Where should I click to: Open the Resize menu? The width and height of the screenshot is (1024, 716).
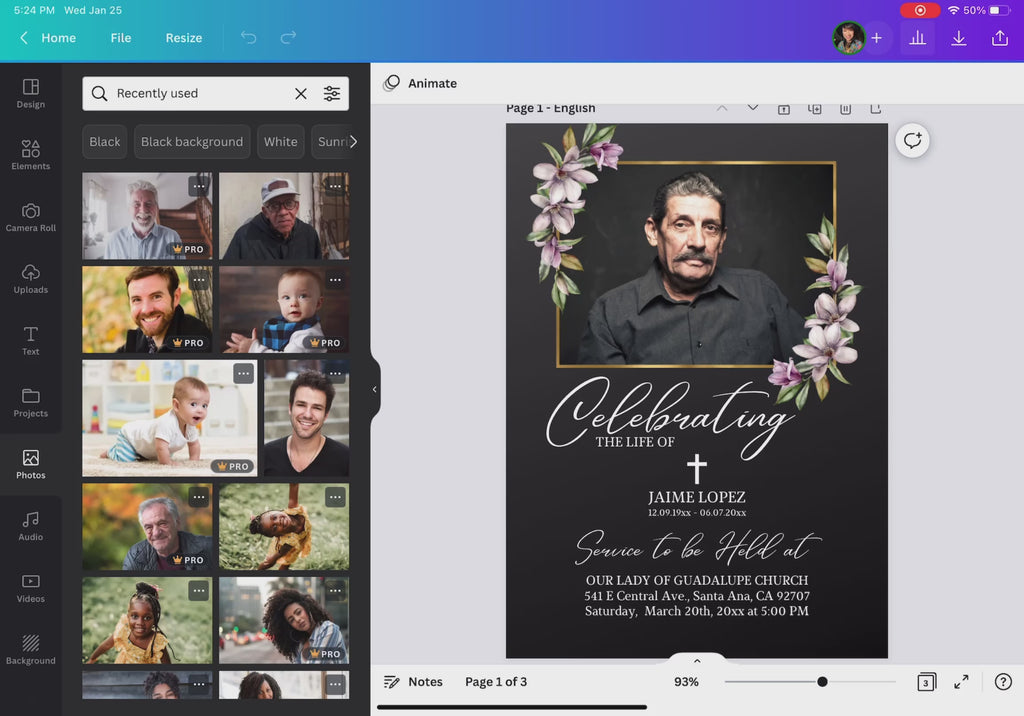point(184,38)
